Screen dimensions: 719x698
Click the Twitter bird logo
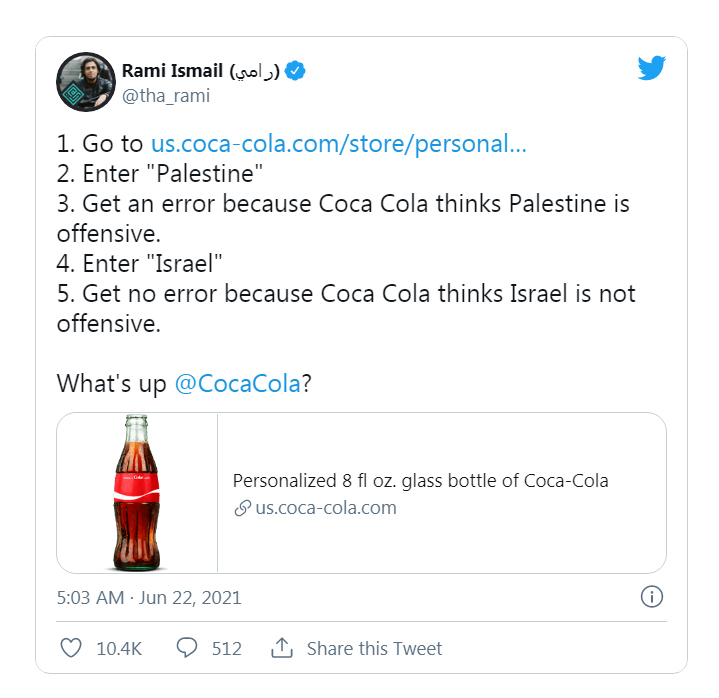(651, 69)
